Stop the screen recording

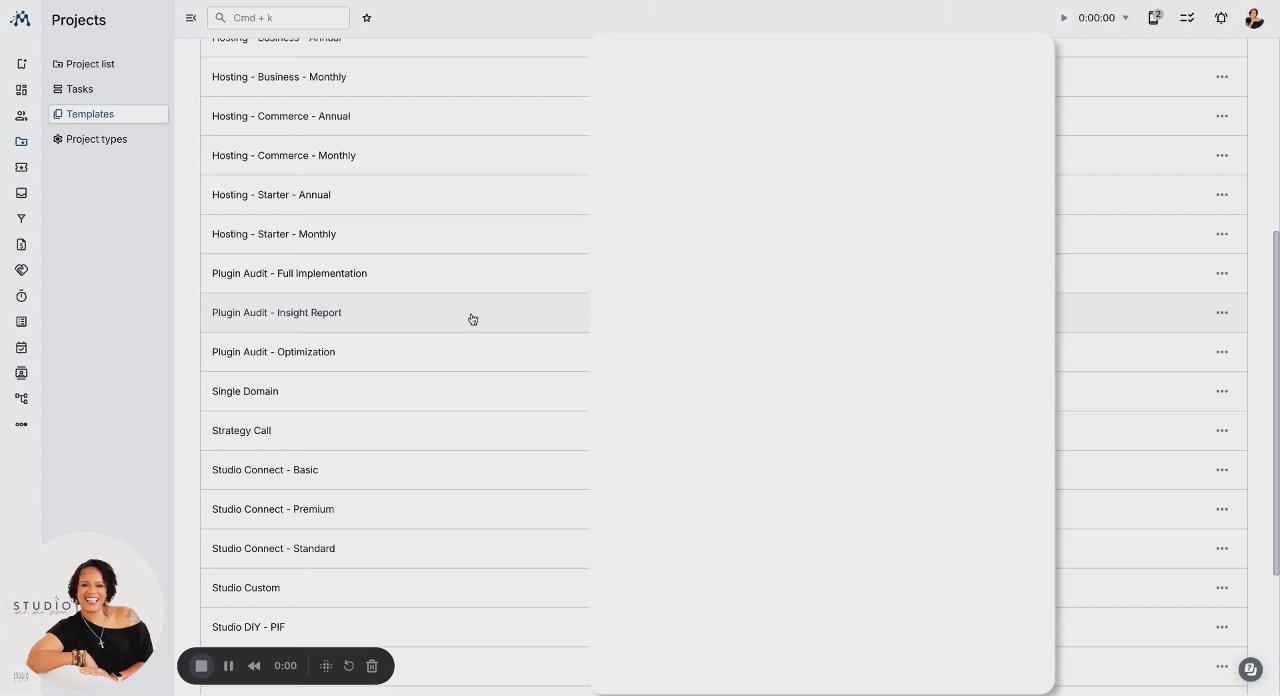pyautogui.click(x=201, y=666)
